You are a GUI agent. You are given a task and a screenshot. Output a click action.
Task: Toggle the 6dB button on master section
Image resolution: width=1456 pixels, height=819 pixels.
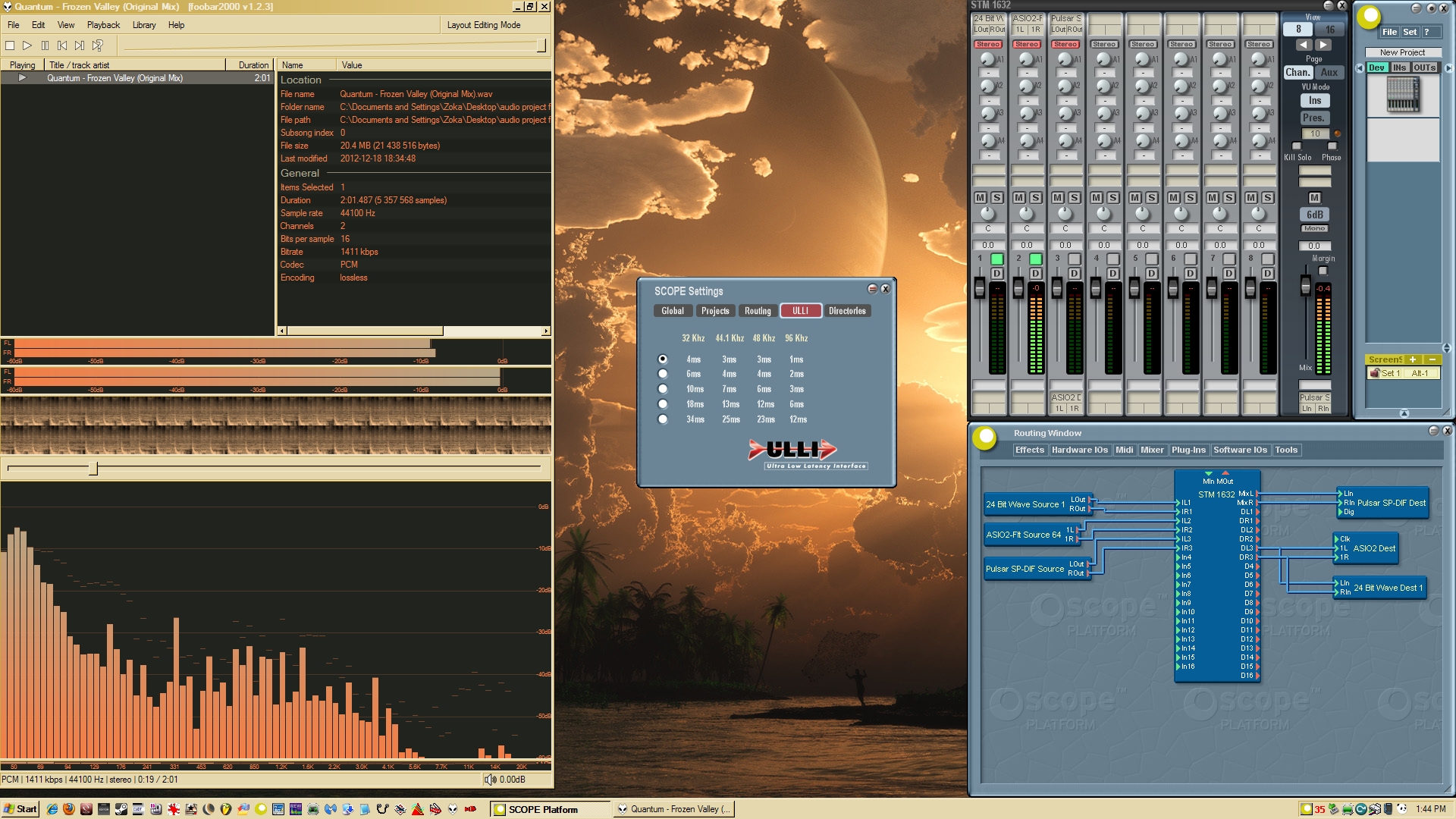pos(1314,215)
